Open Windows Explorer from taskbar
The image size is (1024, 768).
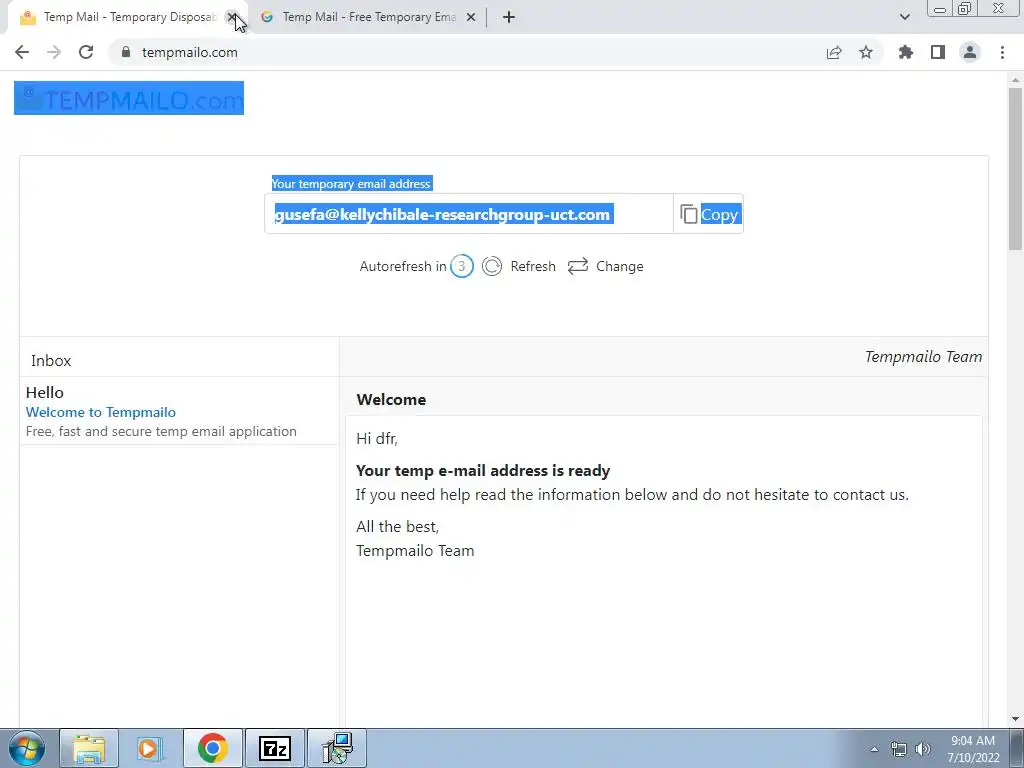(89, 748)
